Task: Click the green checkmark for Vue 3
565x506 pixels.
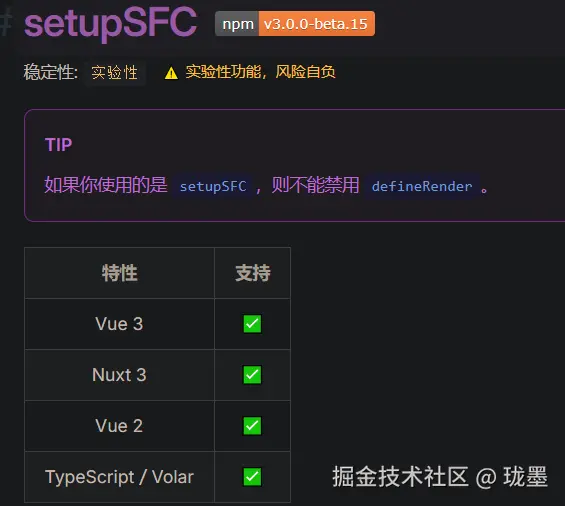Action: tap(252, 324)
